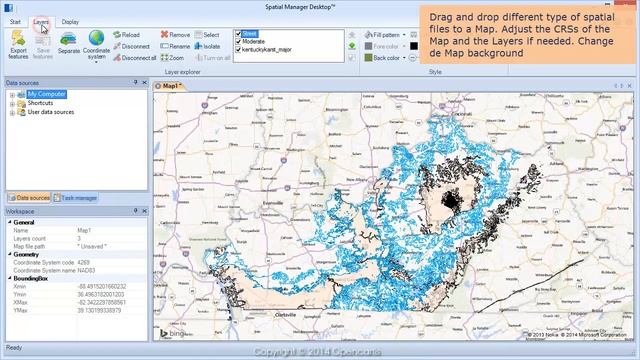Select the Street layer name
The width and height of the screenshot is (640, 360).
(249, 34)
